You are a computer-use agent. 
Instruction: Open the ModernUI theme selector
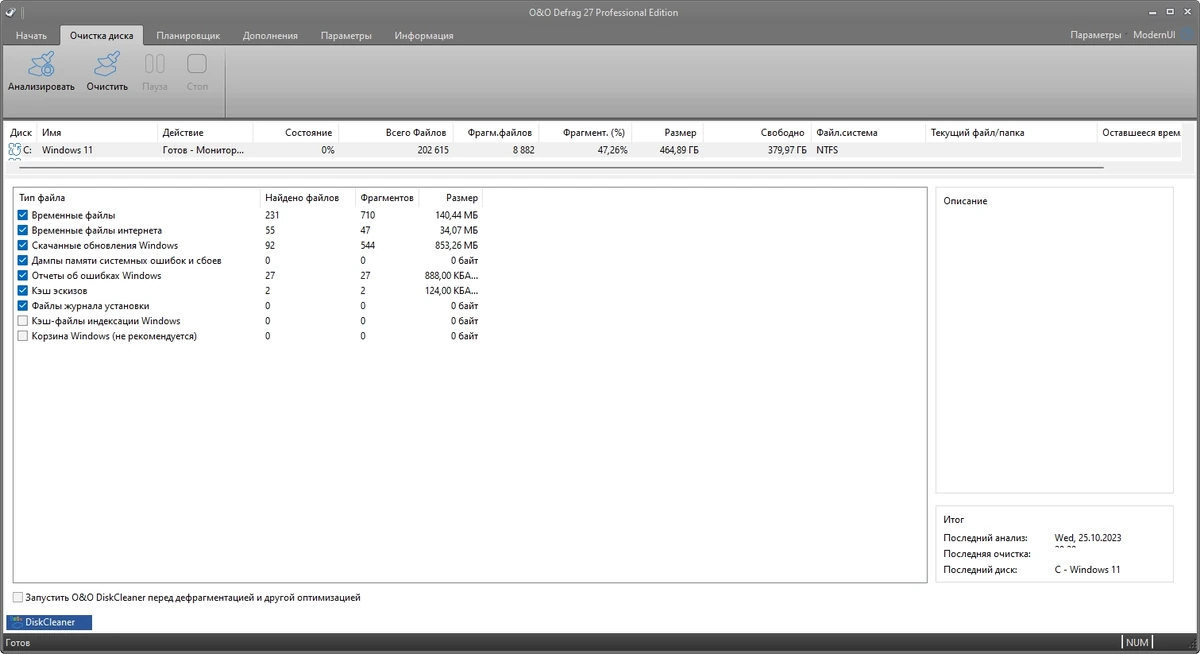pyautogui.click(x=1154, y=35)
